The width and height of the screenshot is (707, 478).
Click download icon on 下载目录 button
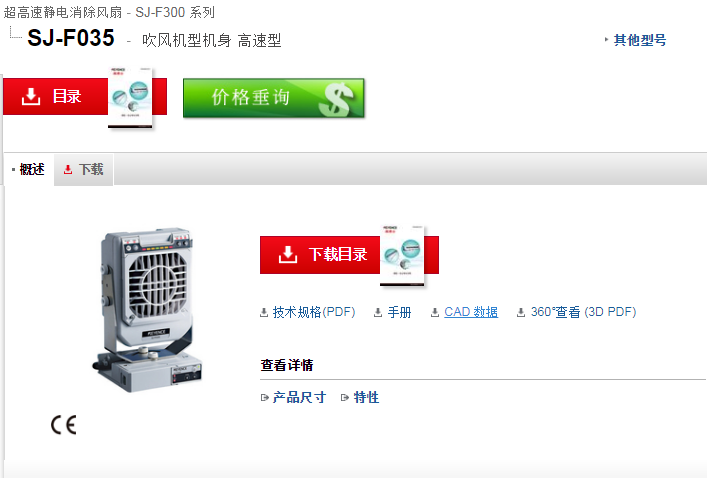pyautogui.click(x=288, y=254)
